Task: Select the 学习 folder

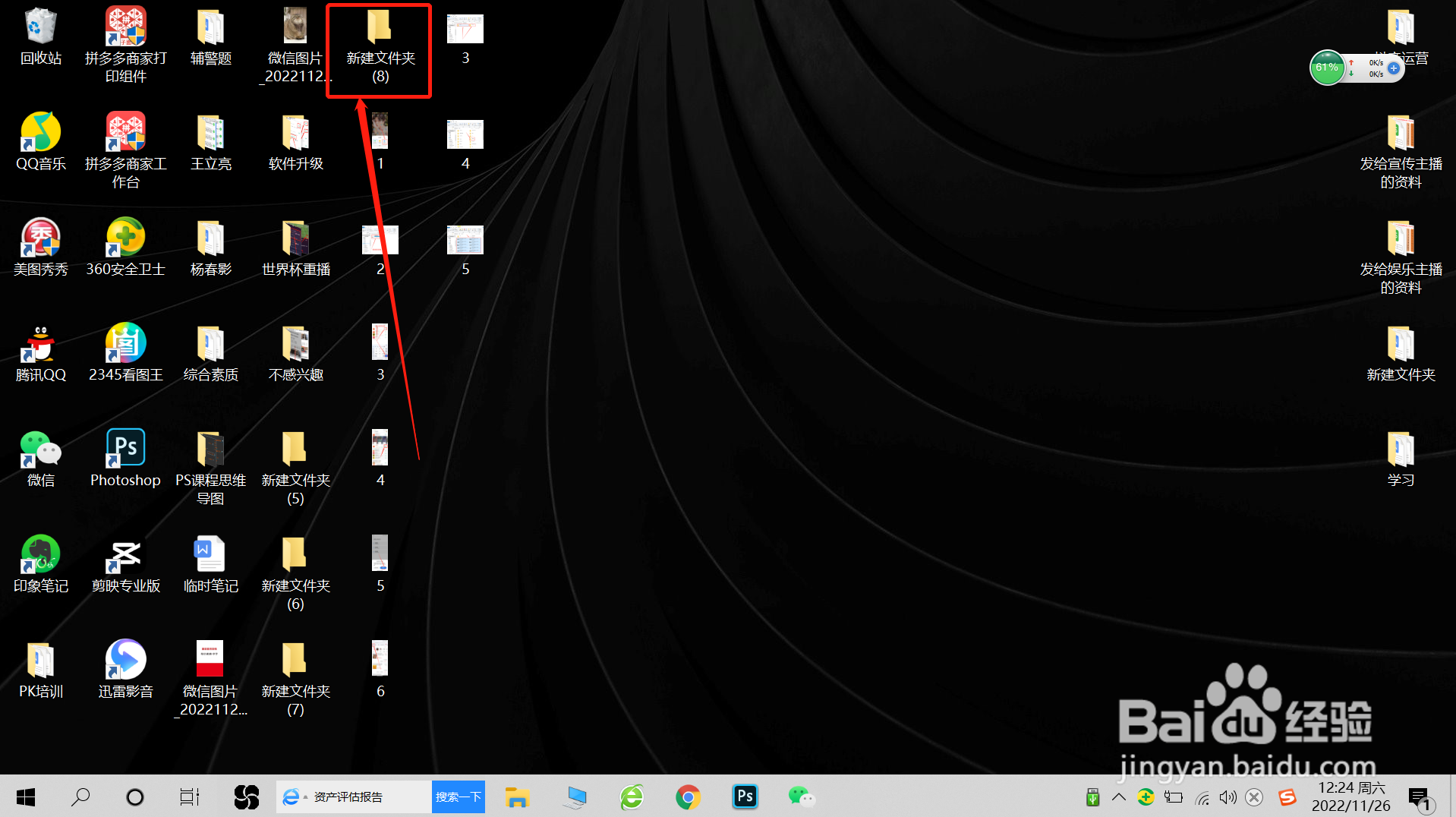Action: coord(1401,459)
